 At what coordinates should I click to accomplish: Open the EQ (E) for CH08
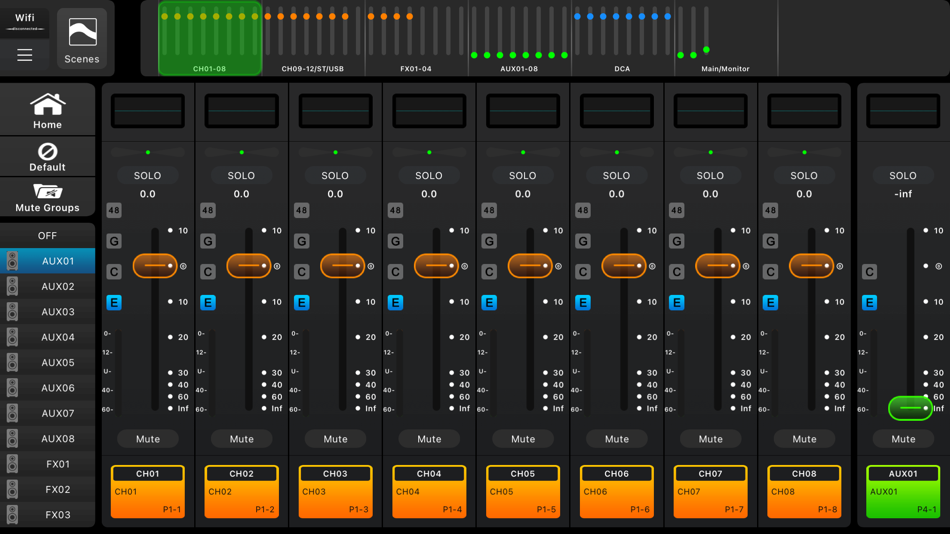point(771,302)
